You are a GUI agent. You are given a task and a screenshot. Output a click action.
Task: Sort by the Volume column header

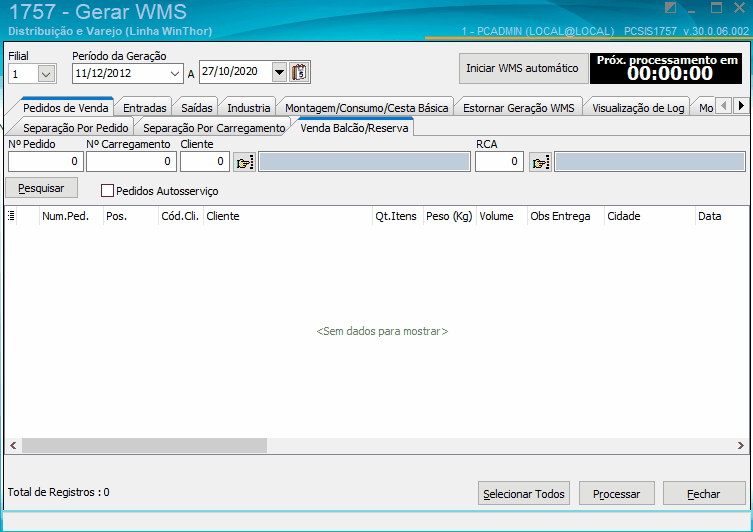click(501, 216)
